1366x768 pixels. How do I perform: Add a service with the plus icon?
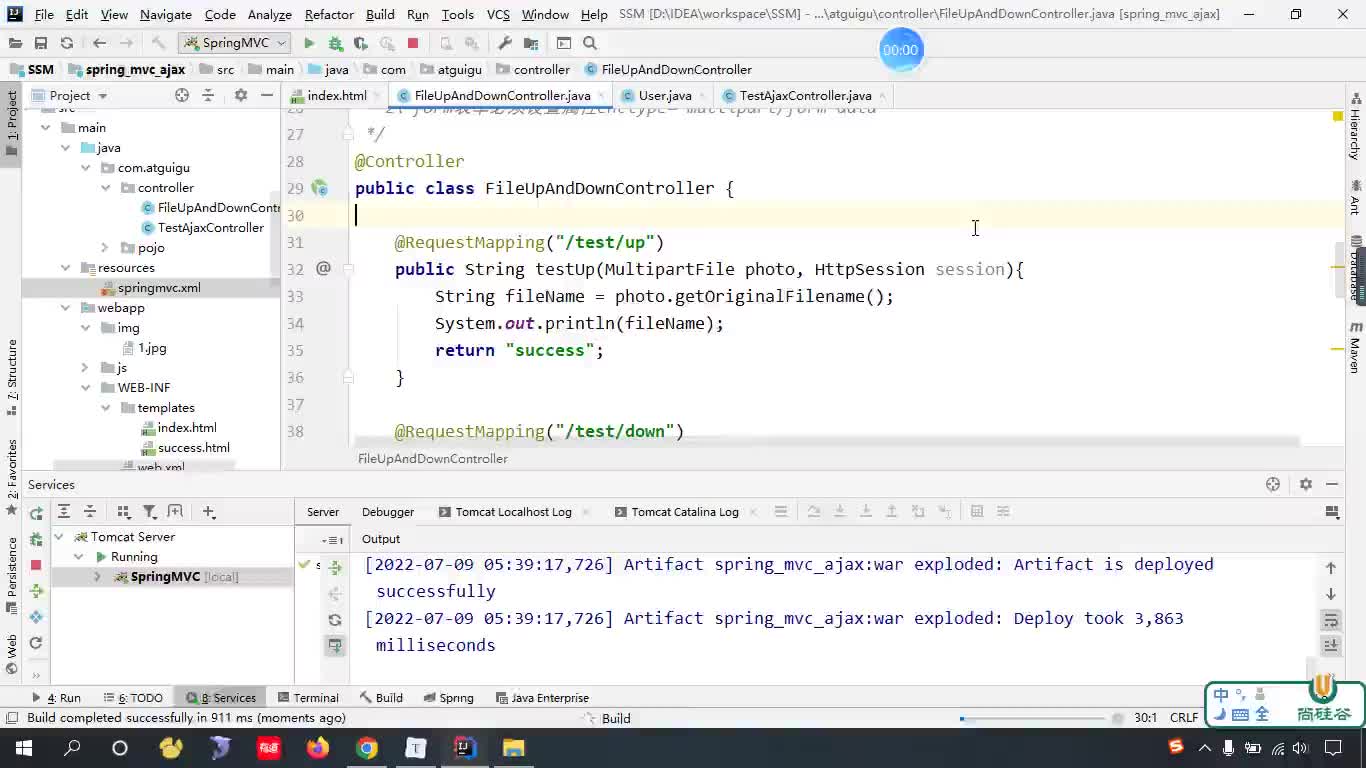point(208,511)
